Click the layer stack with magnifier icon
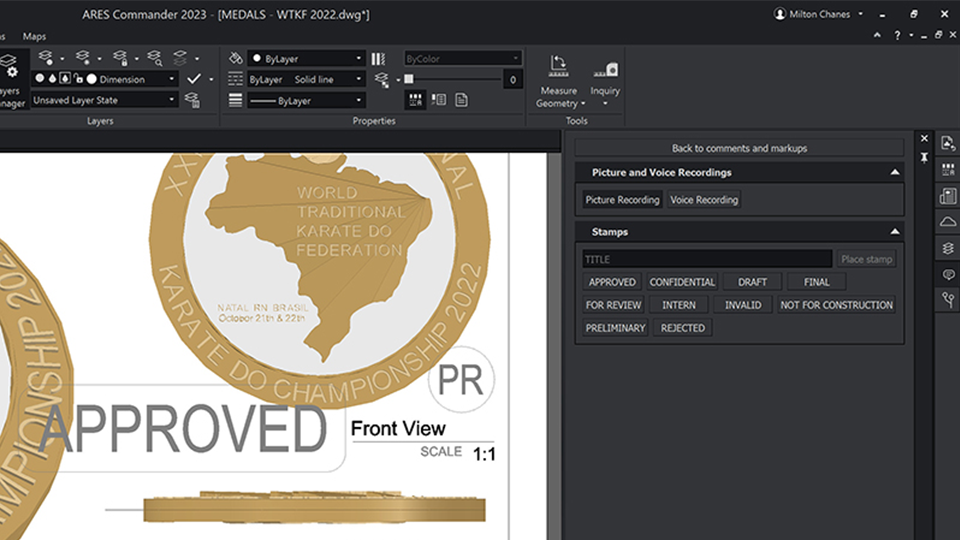960x540 pixels. click(x=155, y=58)
